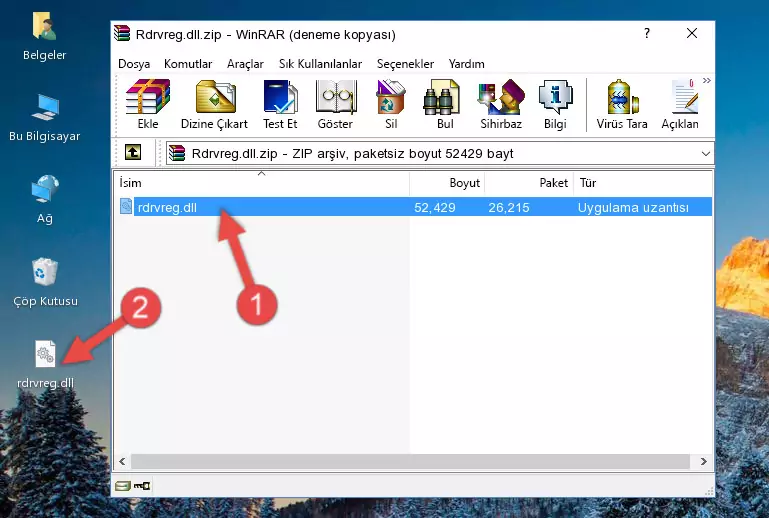The height and width of the screenshot is (518, 769).
Task: Click the horizontal scrollbar left arrow
Action: pos(122,461)
